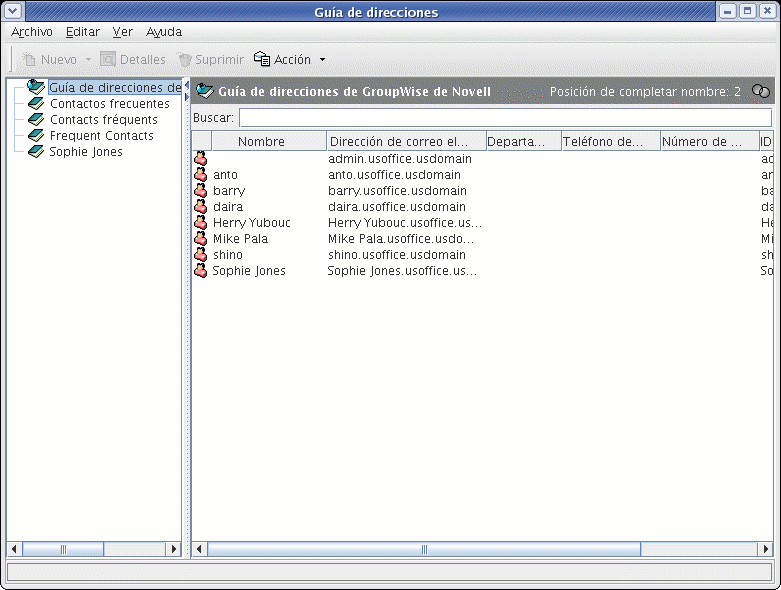
Task: Select Sophie Jones name in contact list
Action: point(249,271)
